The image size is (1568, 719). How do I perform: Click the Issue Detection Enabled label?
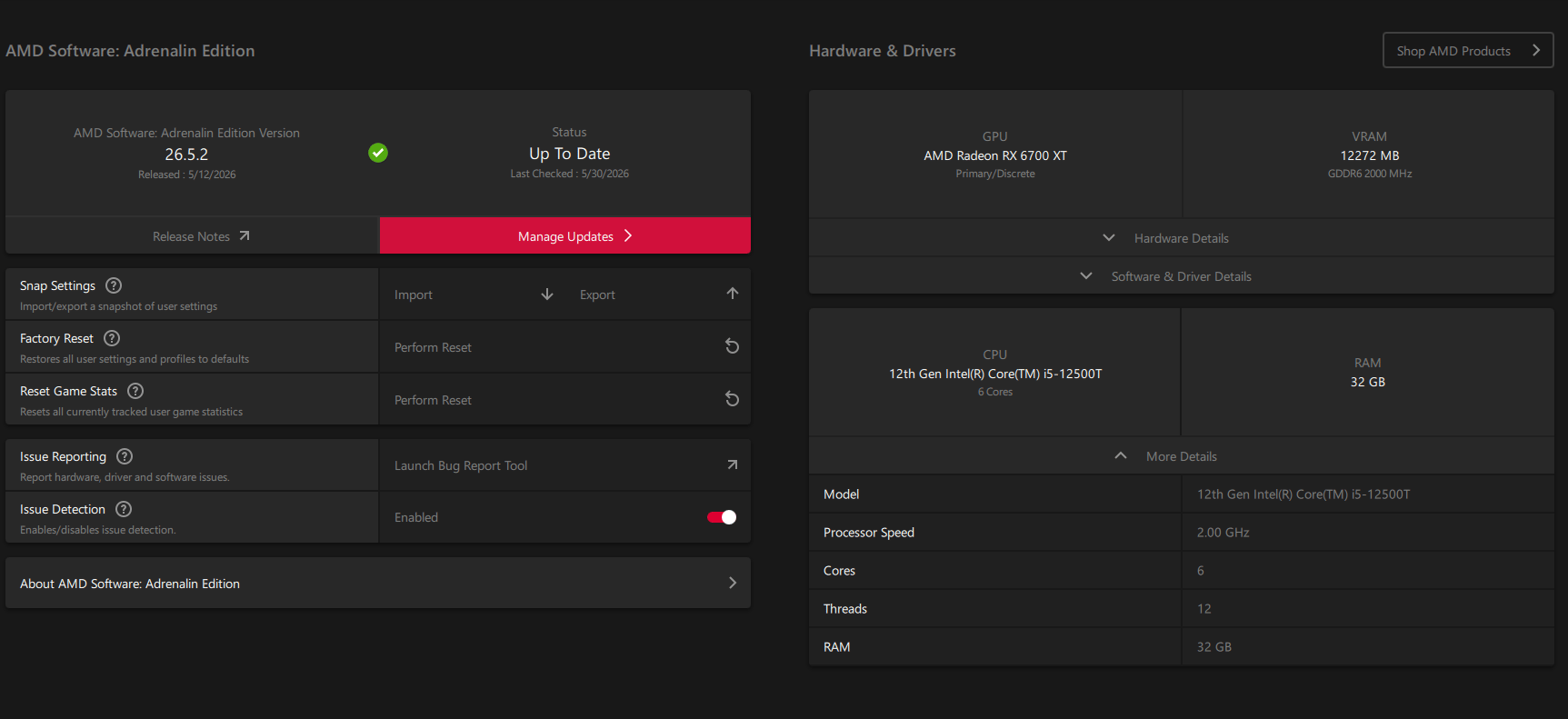[x=415, y=517]
